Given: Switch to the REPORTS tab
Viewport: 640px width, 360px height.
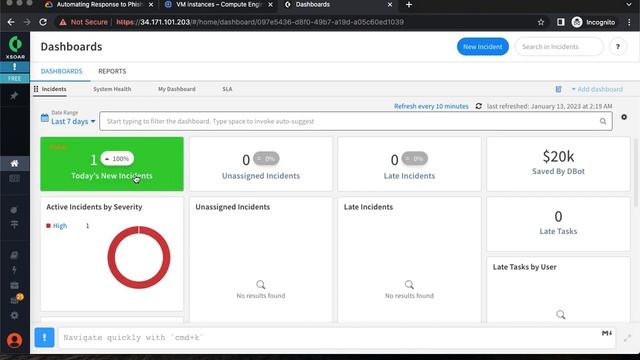Looking at the screenshot, I should tap(112, 71).
